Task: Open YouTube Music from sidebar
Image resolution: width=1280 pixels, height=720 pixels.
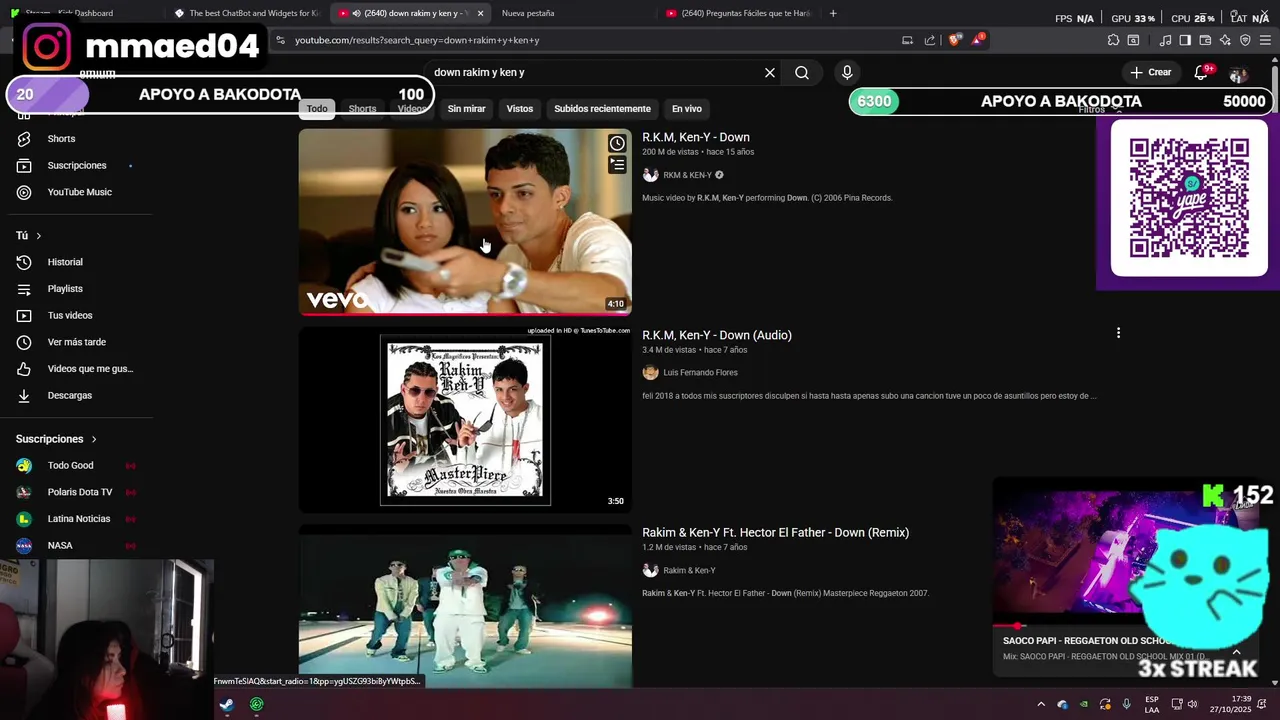Action: pos(79,192)
